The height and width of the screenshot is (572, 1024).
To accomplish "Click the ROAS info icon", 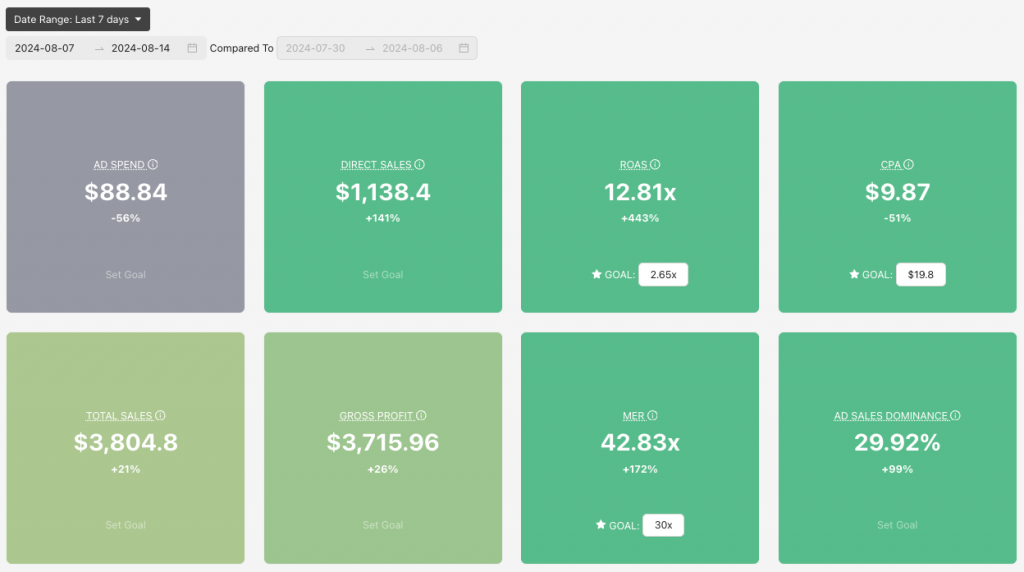I will click(655, 165).
